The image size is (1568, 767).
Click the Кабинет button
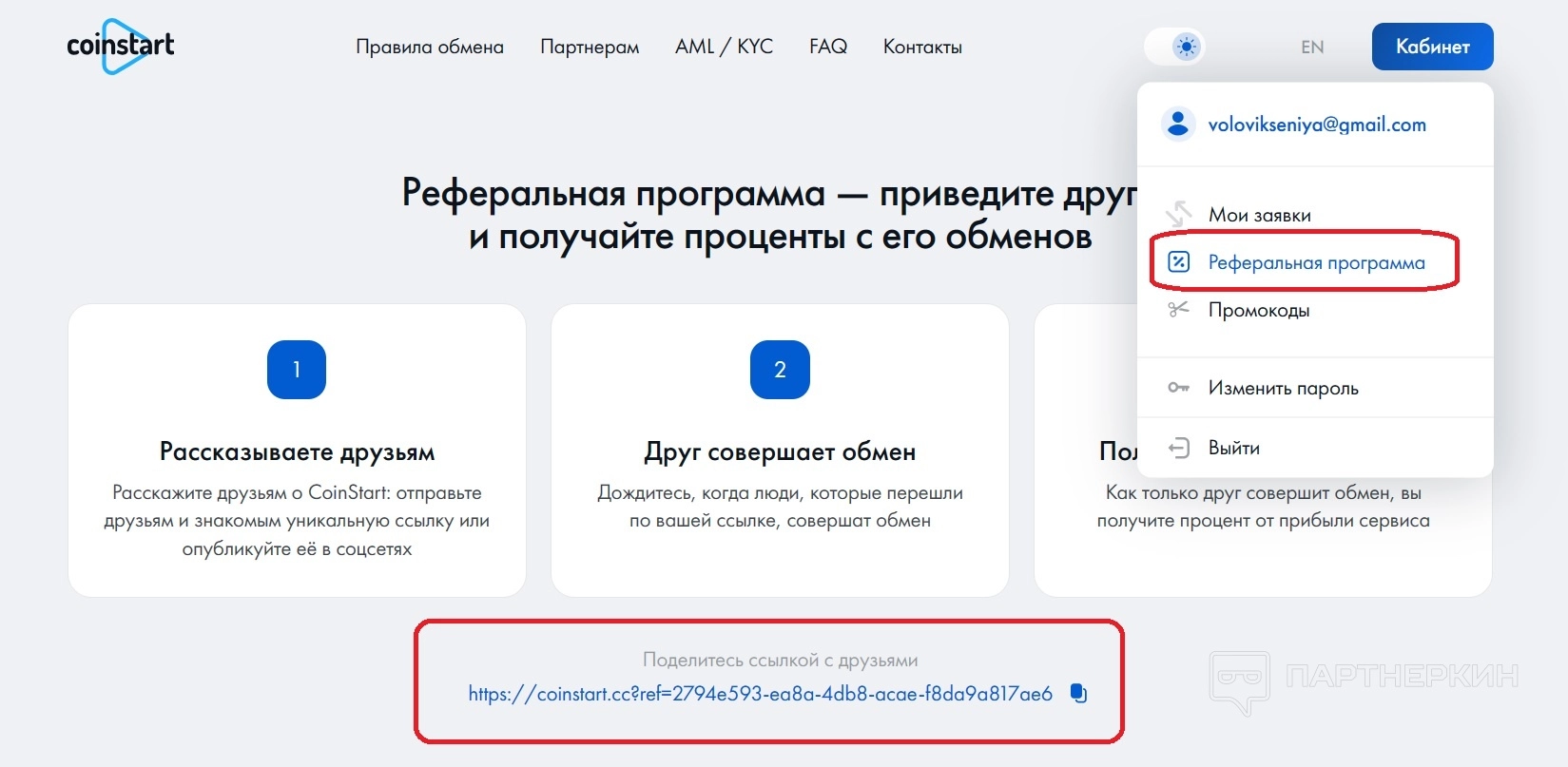[1432, 47]
